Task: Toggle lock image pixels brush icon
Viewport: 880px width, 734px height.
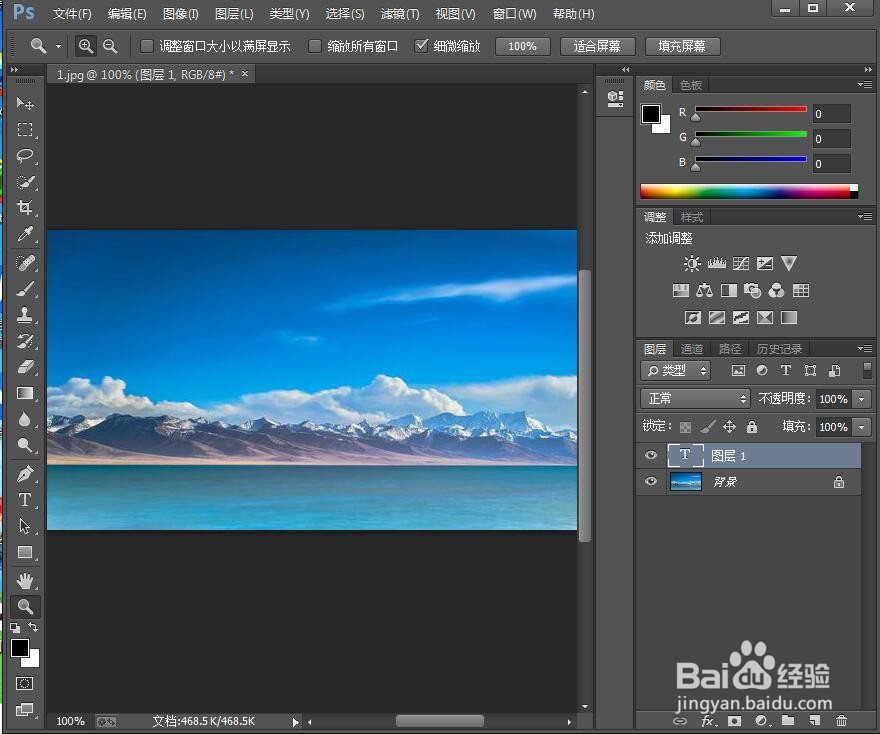Action: 708,427
